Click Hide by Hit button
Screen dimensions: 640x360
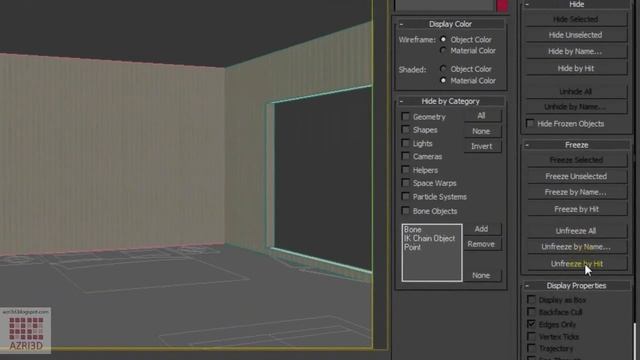(576, 69)
